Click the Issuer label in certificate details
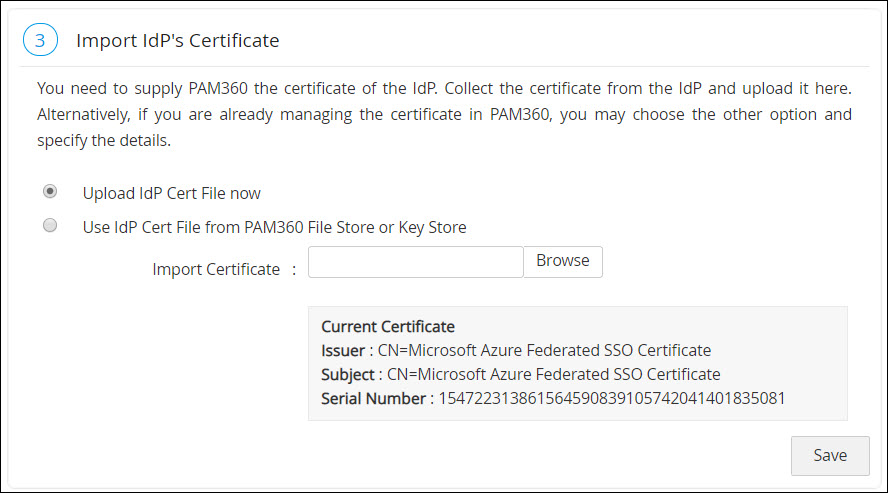Screen dimensions: 888x493 [x=342, y=350]
